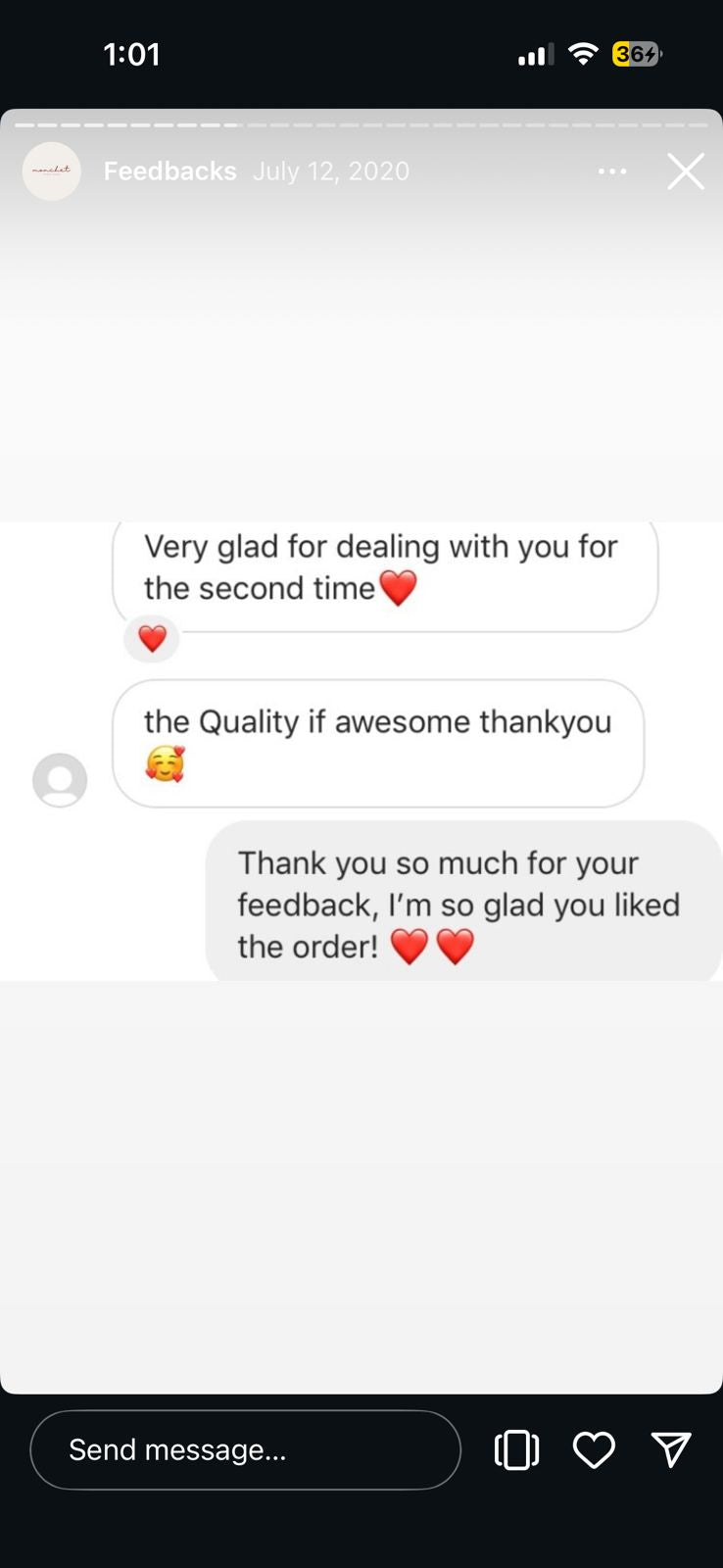Tap the heart icon to like story
Screen dimensions: 723x1568
pos(594,1450)
